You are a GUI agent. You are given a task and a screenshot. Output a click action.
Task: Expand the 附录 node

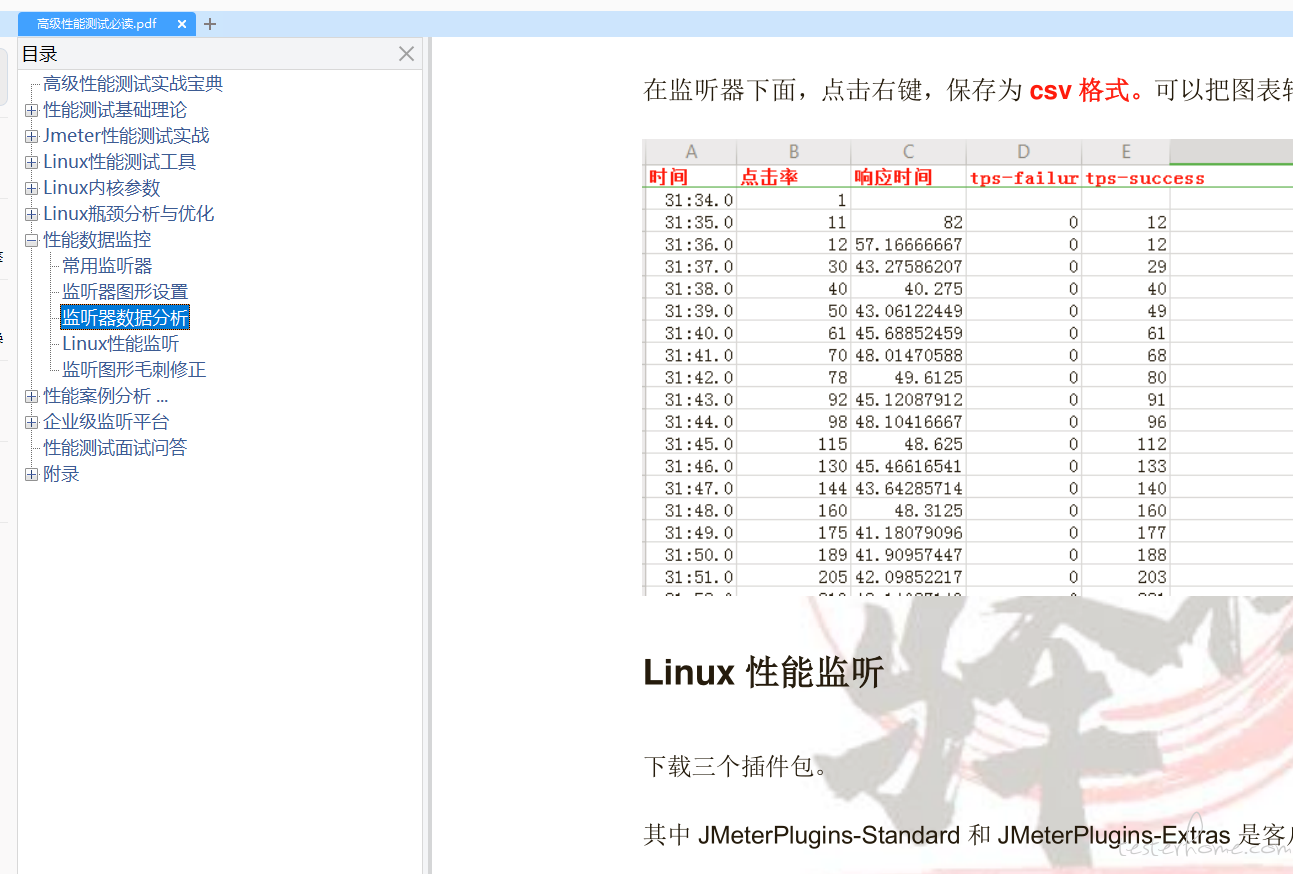pyautogui.click(x=31, y=474)
